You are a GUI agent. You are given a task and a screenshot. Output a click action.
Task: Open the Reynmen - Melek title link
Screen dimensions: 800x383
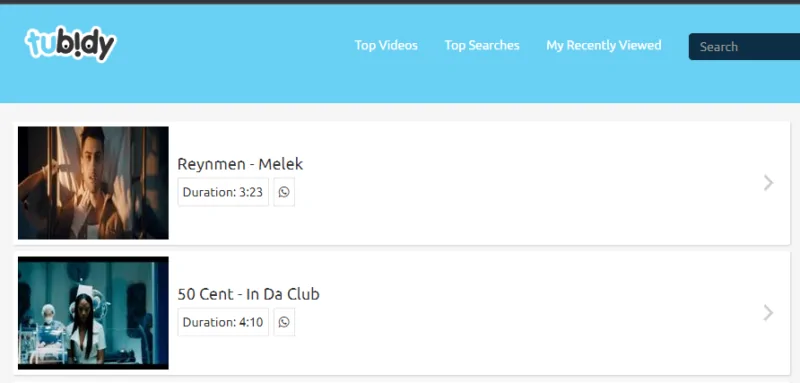240,164
